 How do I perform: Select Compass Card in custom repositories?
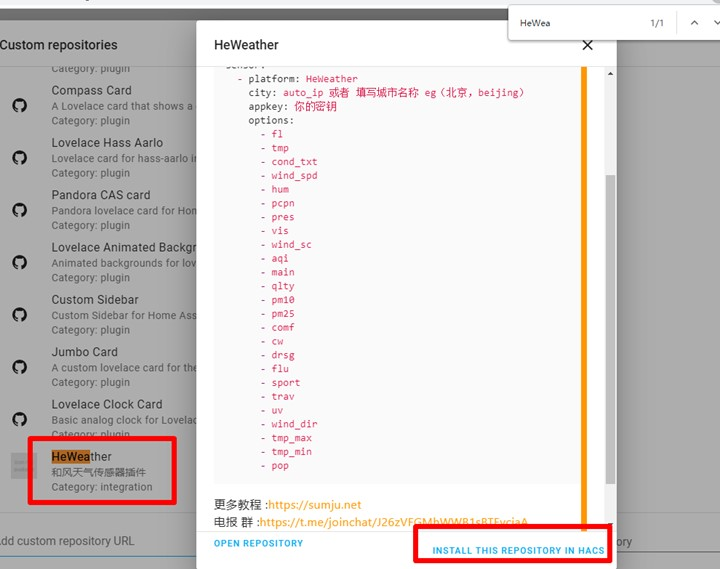click(x=98, y=106)
